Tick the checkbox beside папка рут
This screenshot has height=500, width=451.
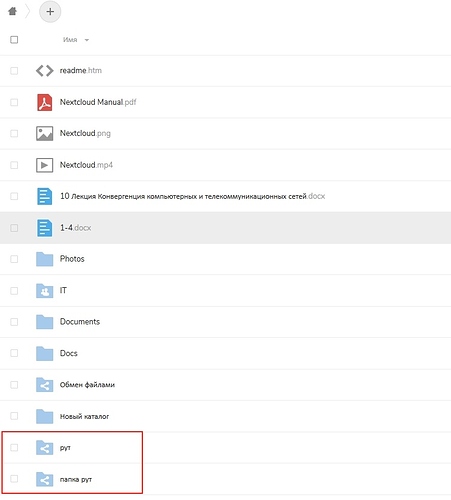pyautogui.click(x=14, y=479)
